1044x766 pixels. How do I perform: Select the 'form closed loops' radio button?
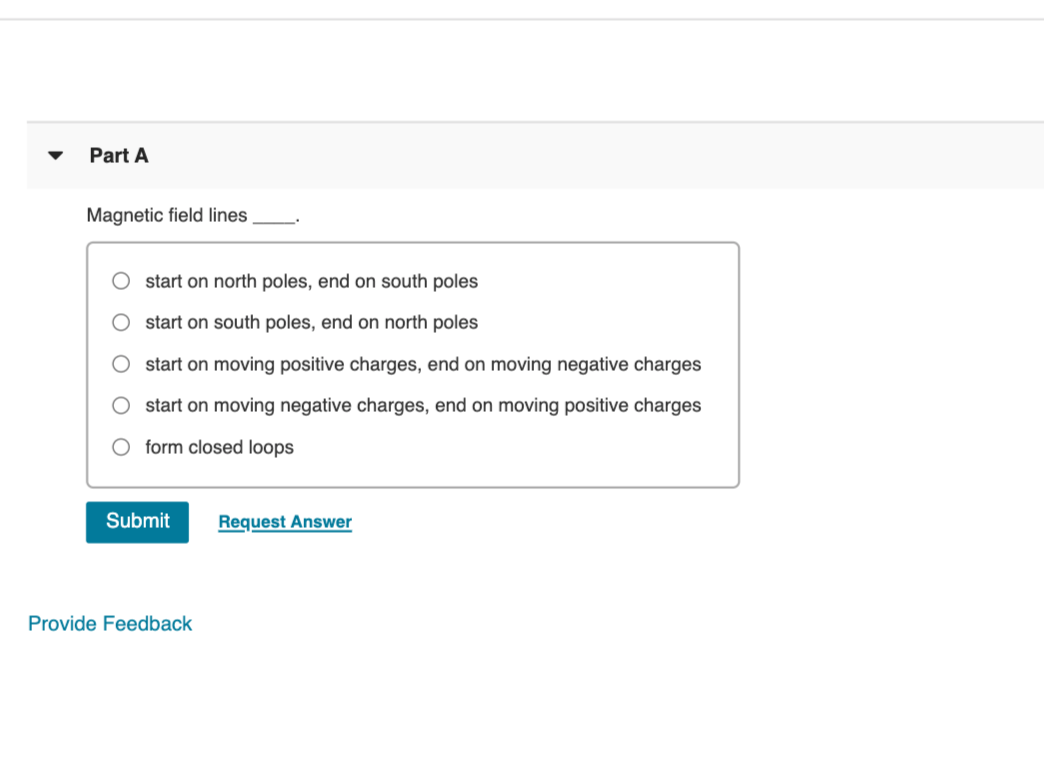tap(121, 447)
